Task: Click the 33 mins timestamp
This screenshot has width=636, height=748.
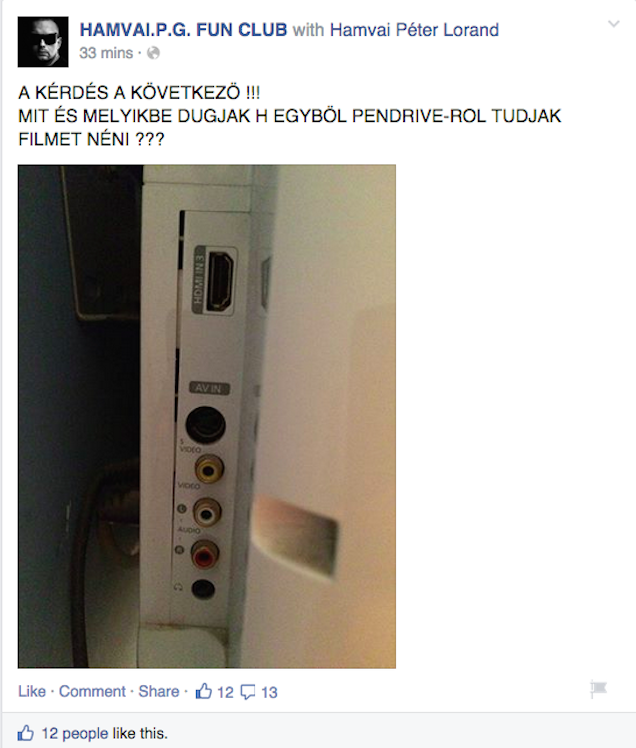Action: pyautogui.click(x=106, y=53)
